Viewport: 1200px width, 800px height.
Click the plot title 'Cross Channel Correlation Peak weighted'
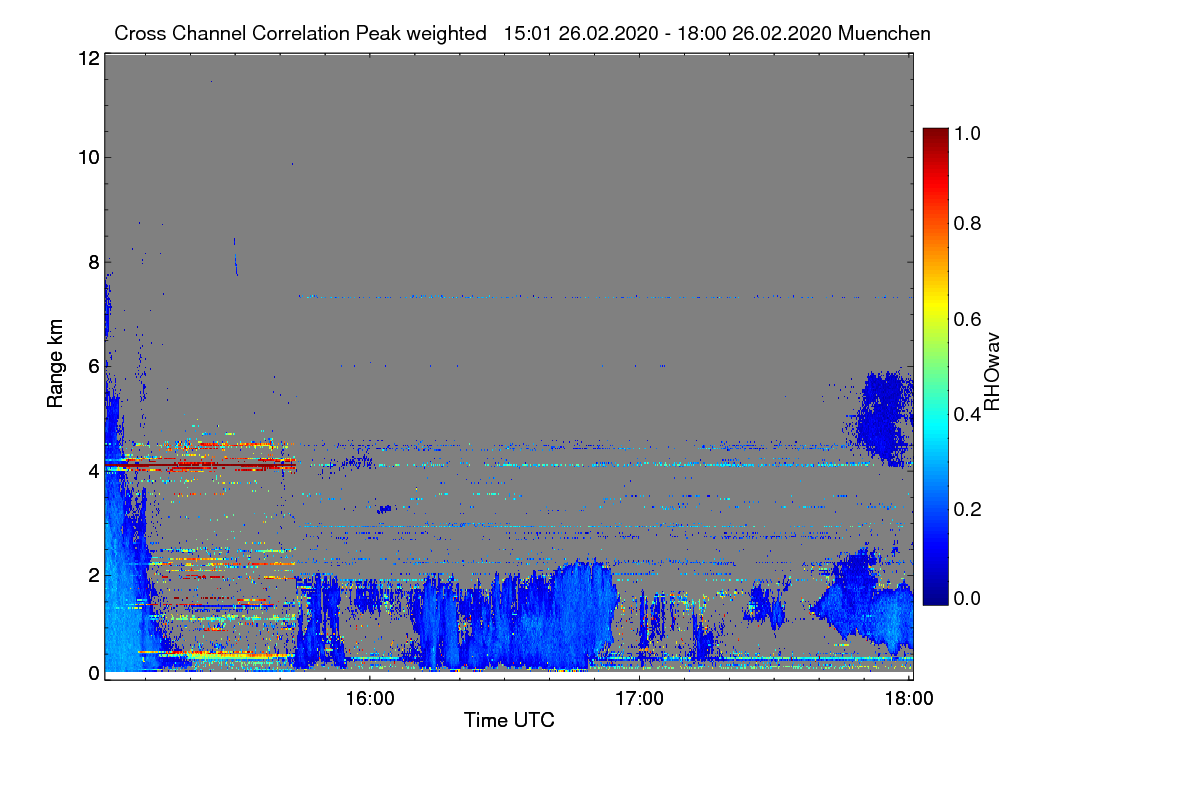pos(301,33)
